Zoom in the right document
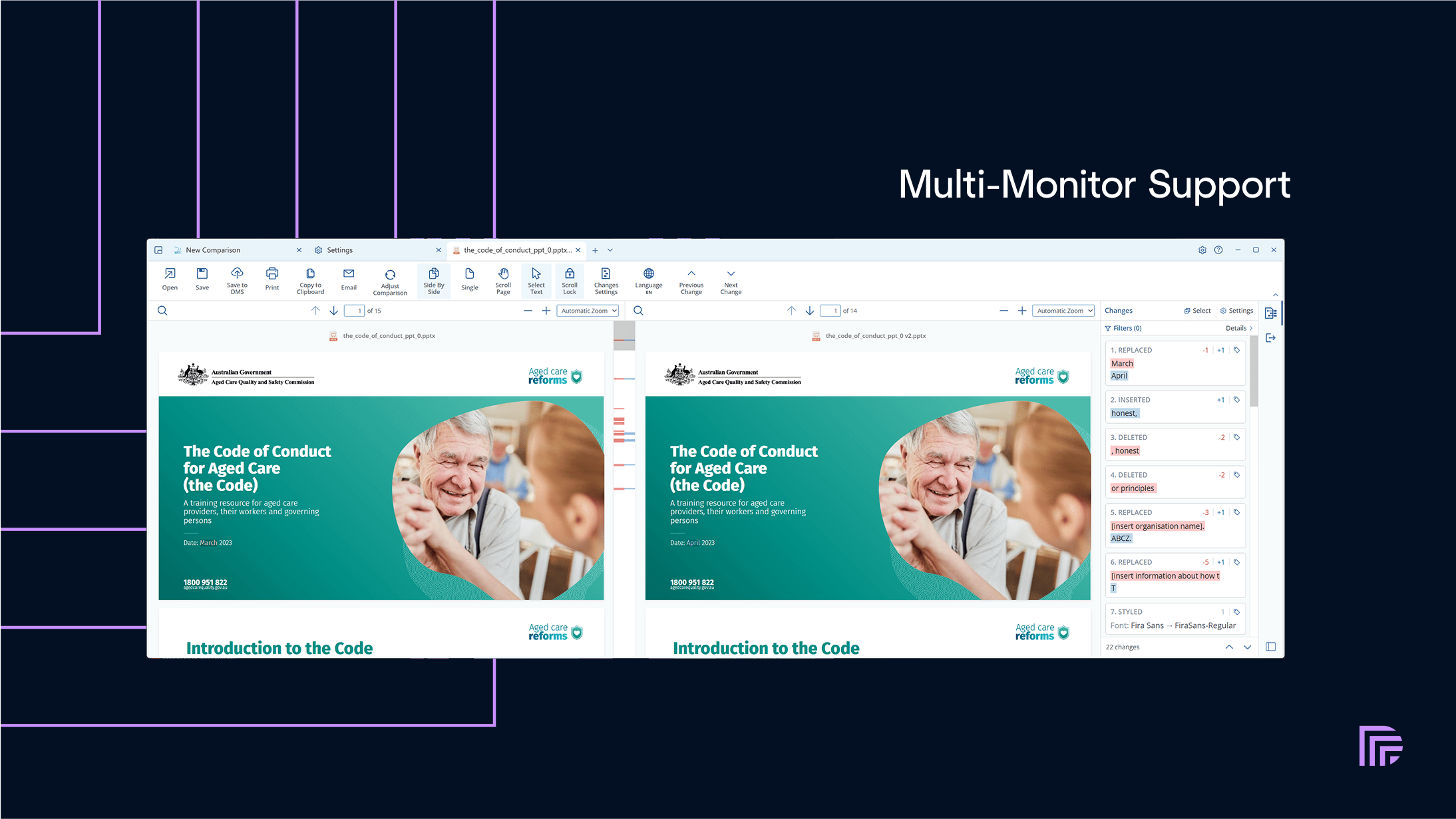This screenshot has width=1456, height=819. tap(1022, 311)
